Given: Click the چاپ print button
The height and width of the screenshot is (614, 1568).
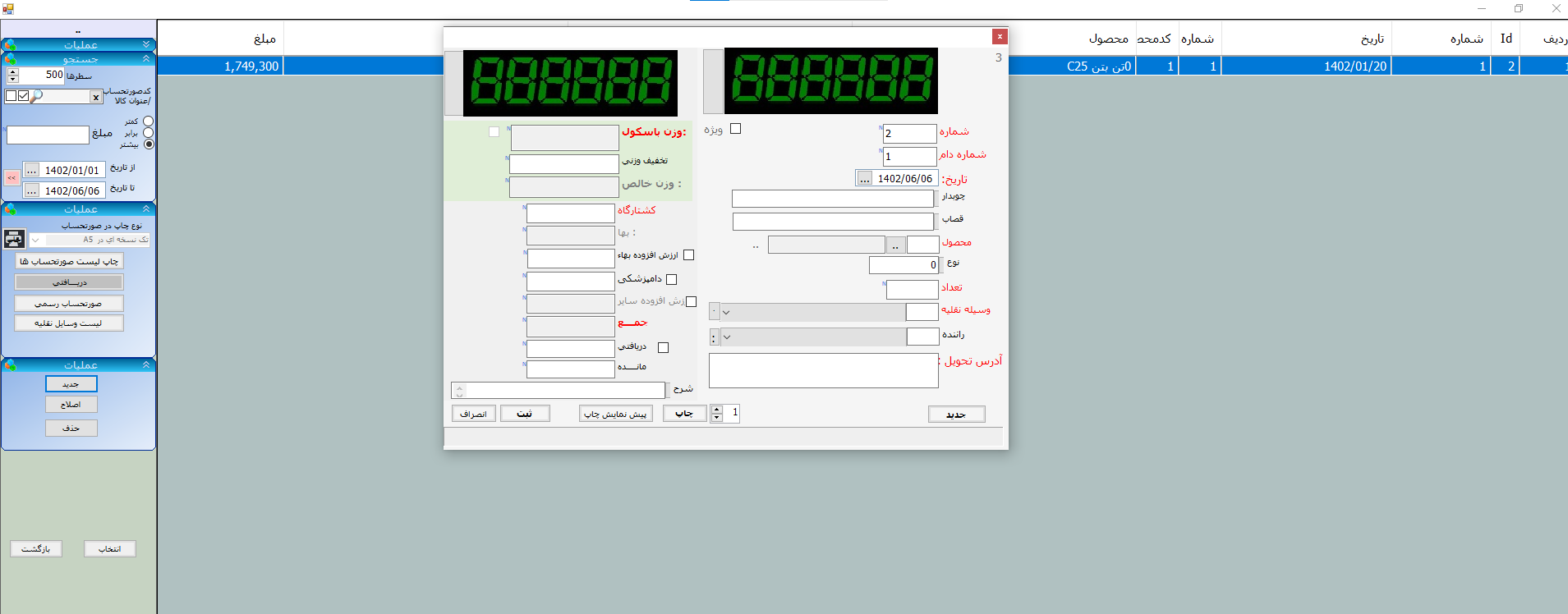Looking at the screenshot, I should tap(684, 414).
